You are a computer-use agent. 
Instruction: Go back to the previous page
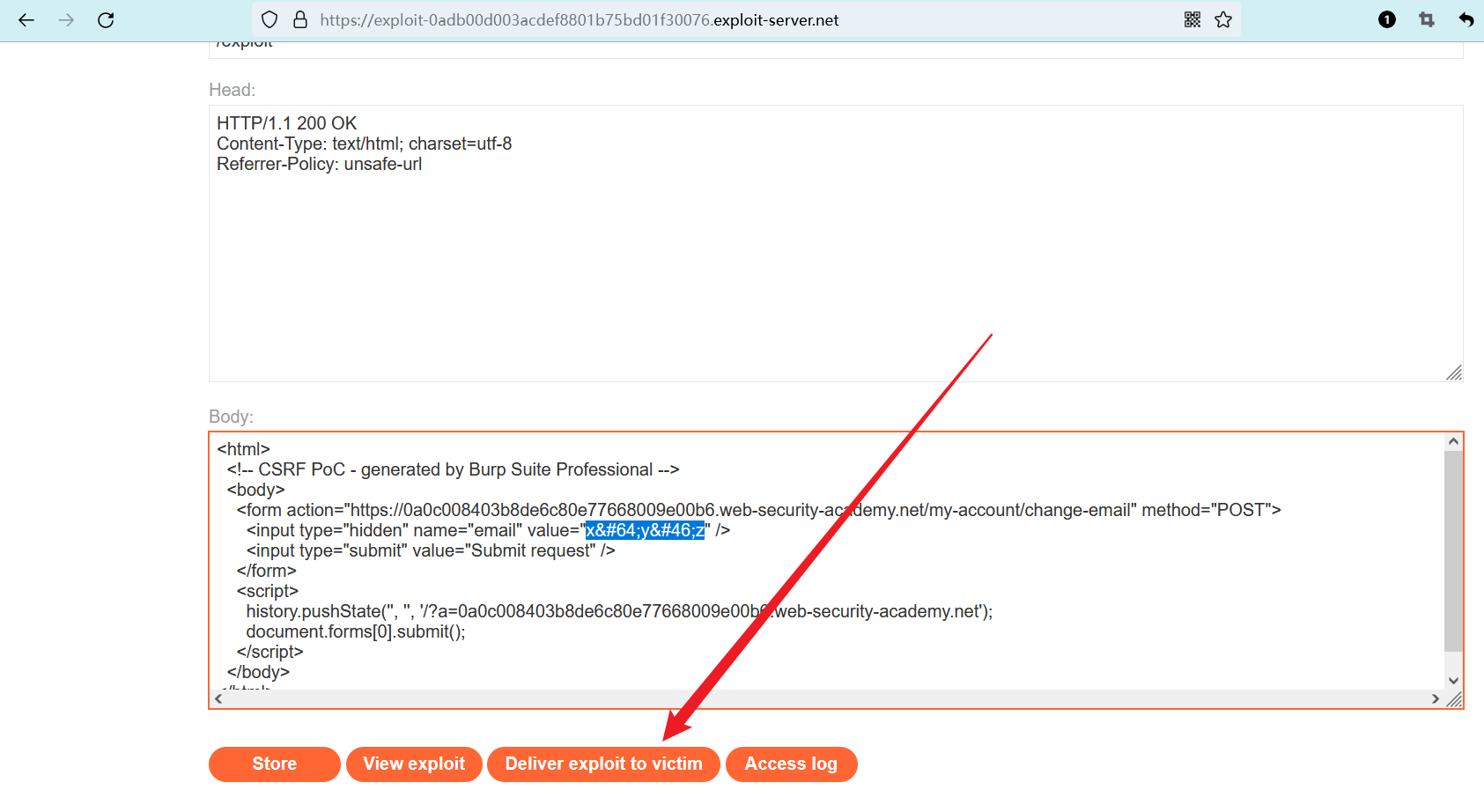tap(26, 19)
